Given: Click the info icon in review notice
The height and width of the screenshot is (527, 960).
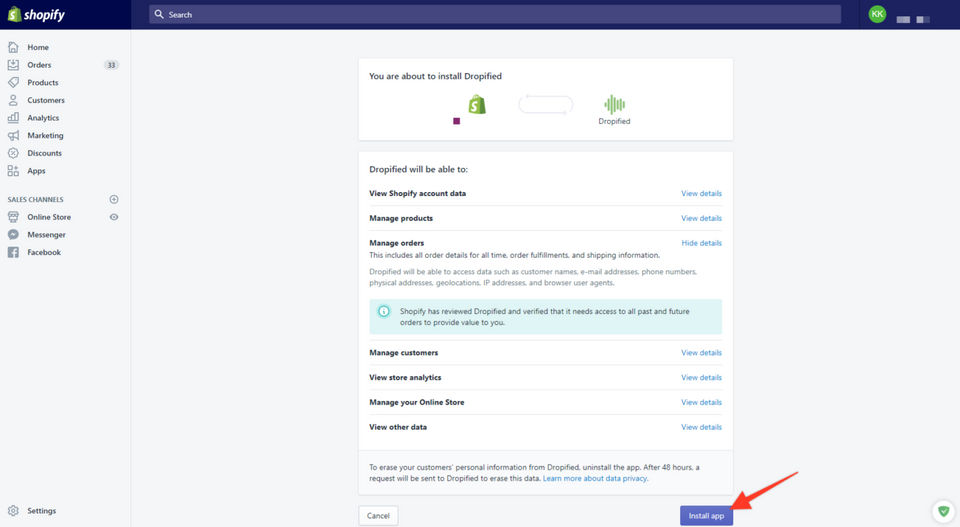Looking at the screenshot, I should tap(384, 311).
